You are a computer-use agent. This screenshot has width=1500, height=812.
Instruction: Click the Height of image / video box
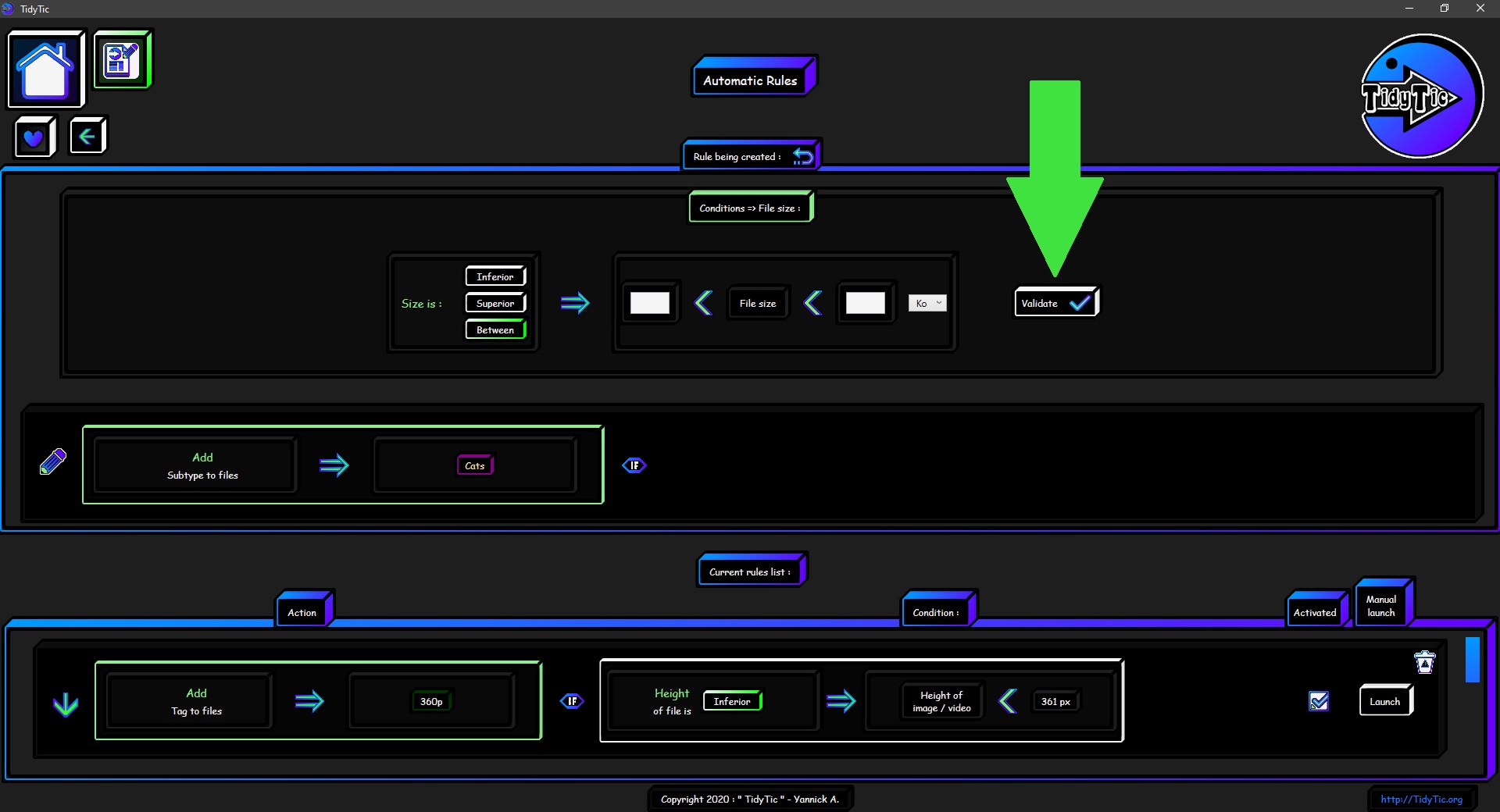point(941,701)
